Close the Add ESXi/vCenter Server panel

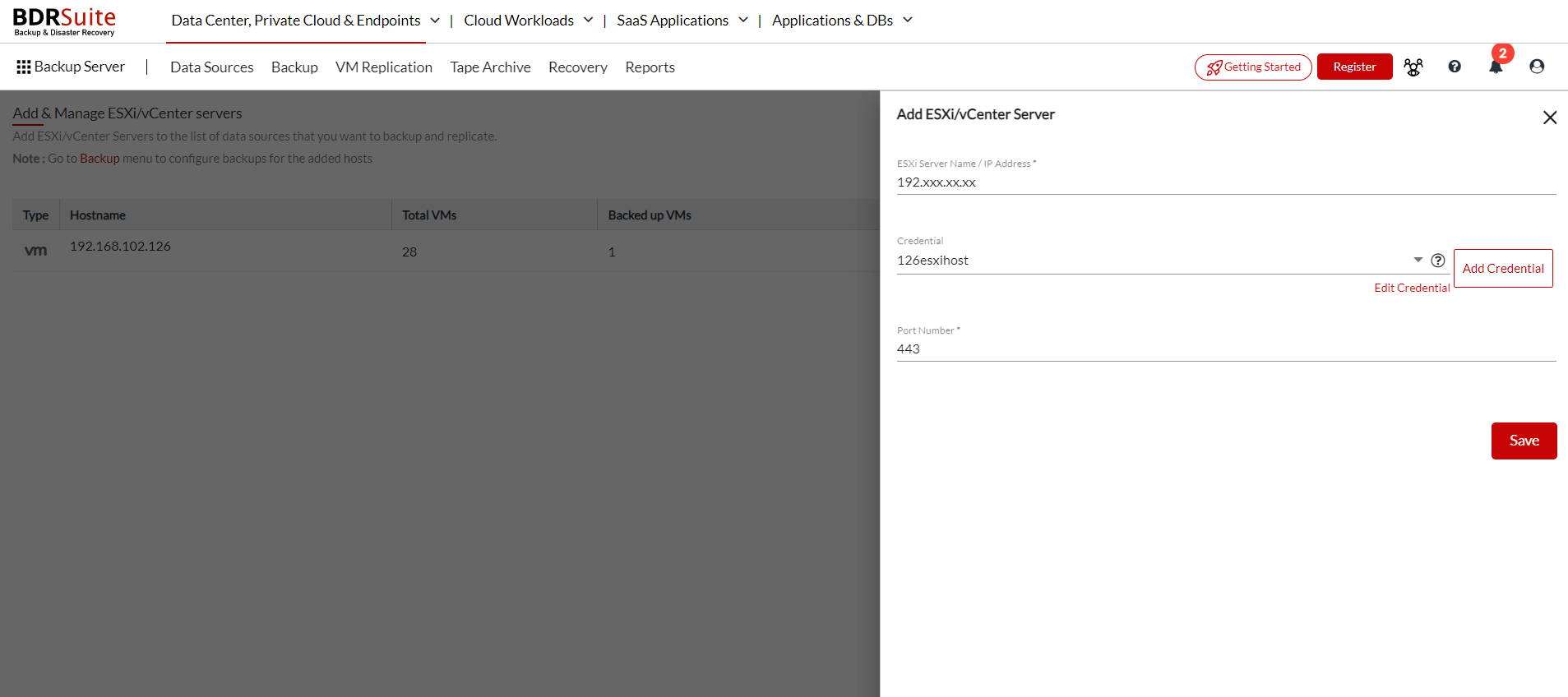tap(1550, 118)
